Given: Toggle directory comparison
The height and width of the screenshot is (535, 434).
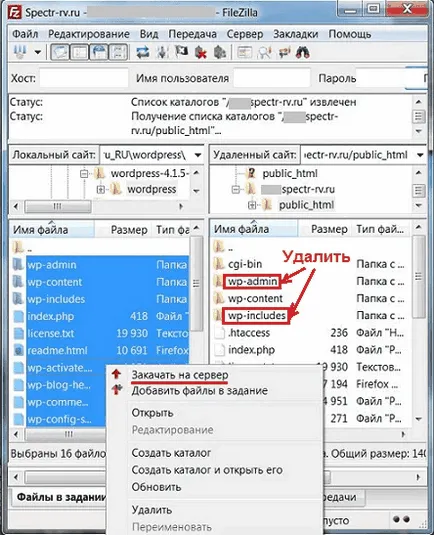Looking at the screenshot, I should (x=264, y=53).
